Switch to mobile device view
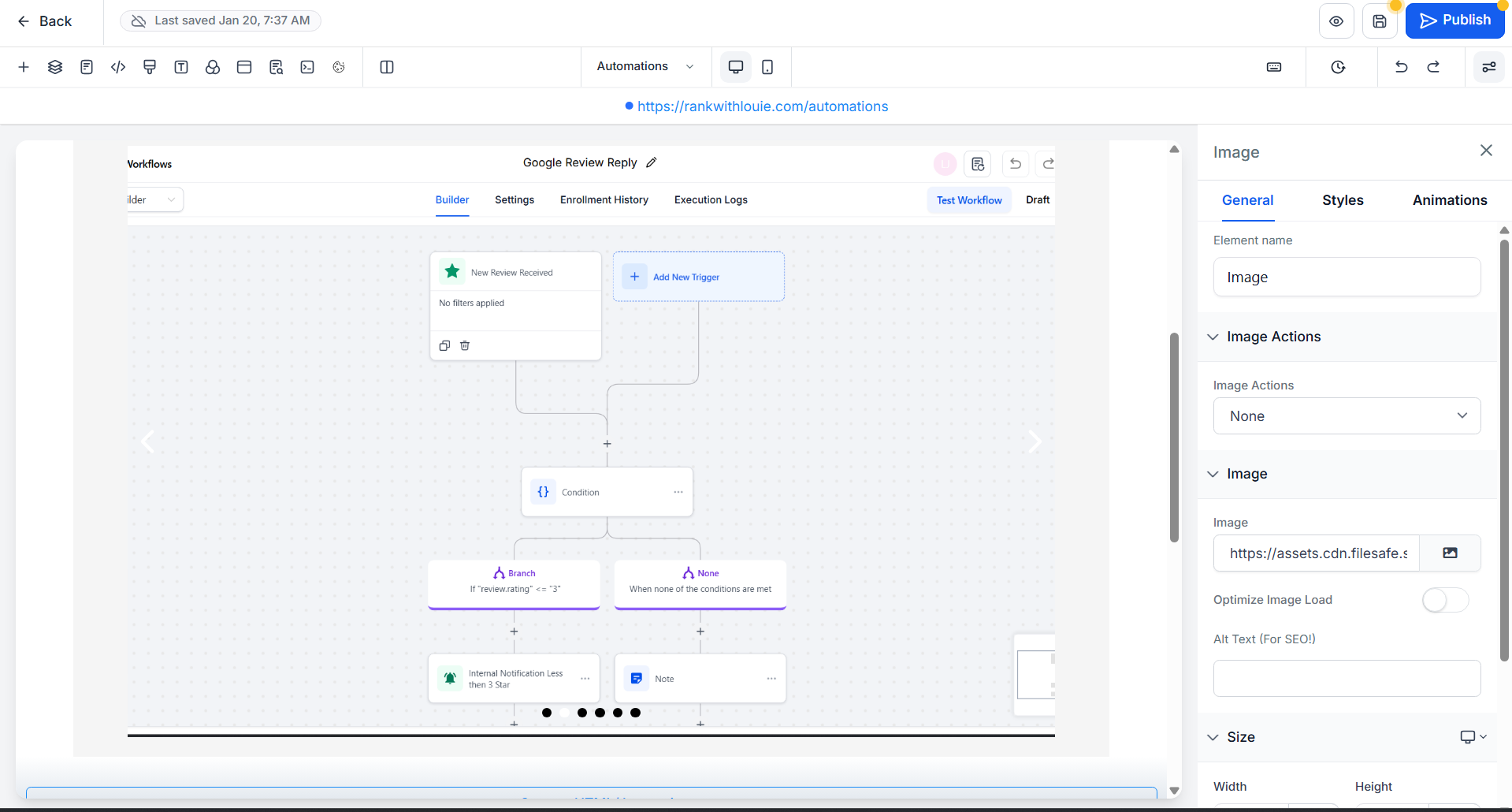 (x=767, y=67)
